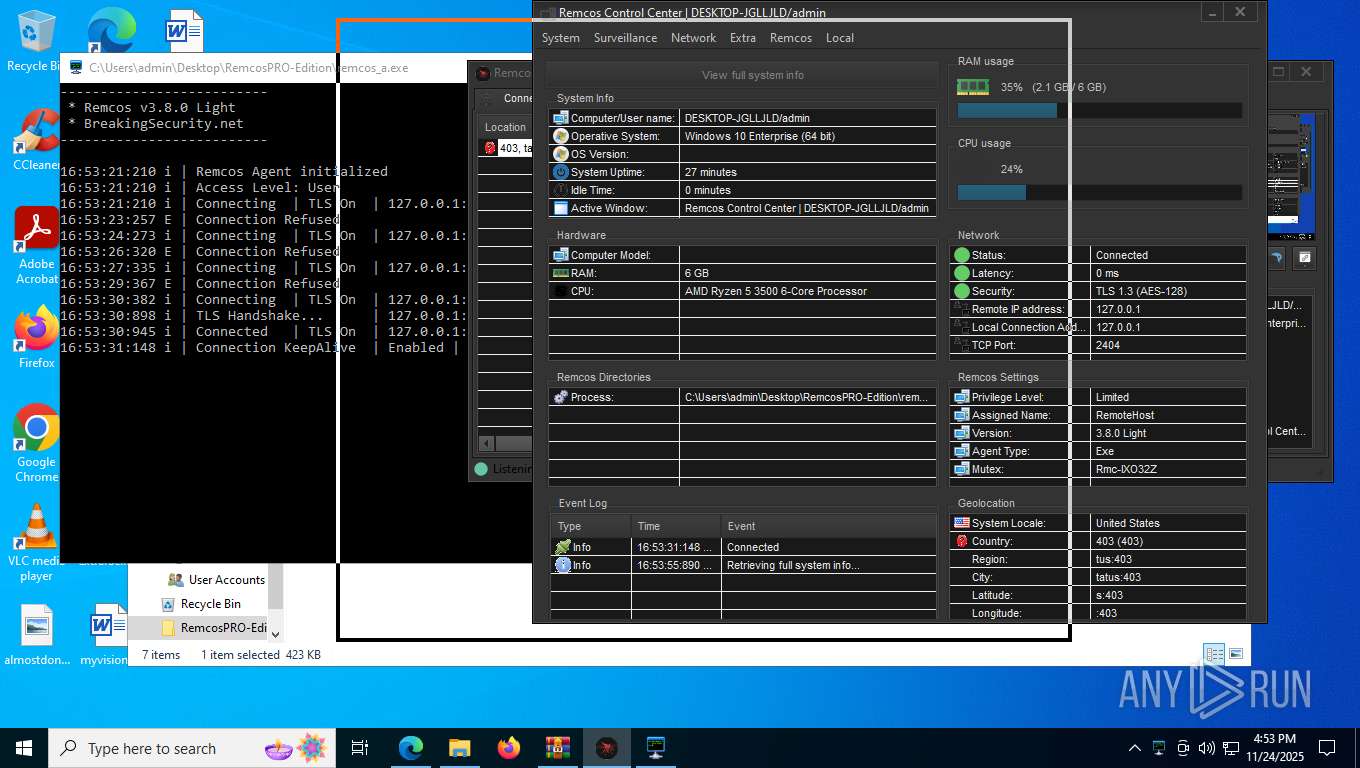Open the Extra menu
This screenshot has width=1360, height=768.
[743, 38]
